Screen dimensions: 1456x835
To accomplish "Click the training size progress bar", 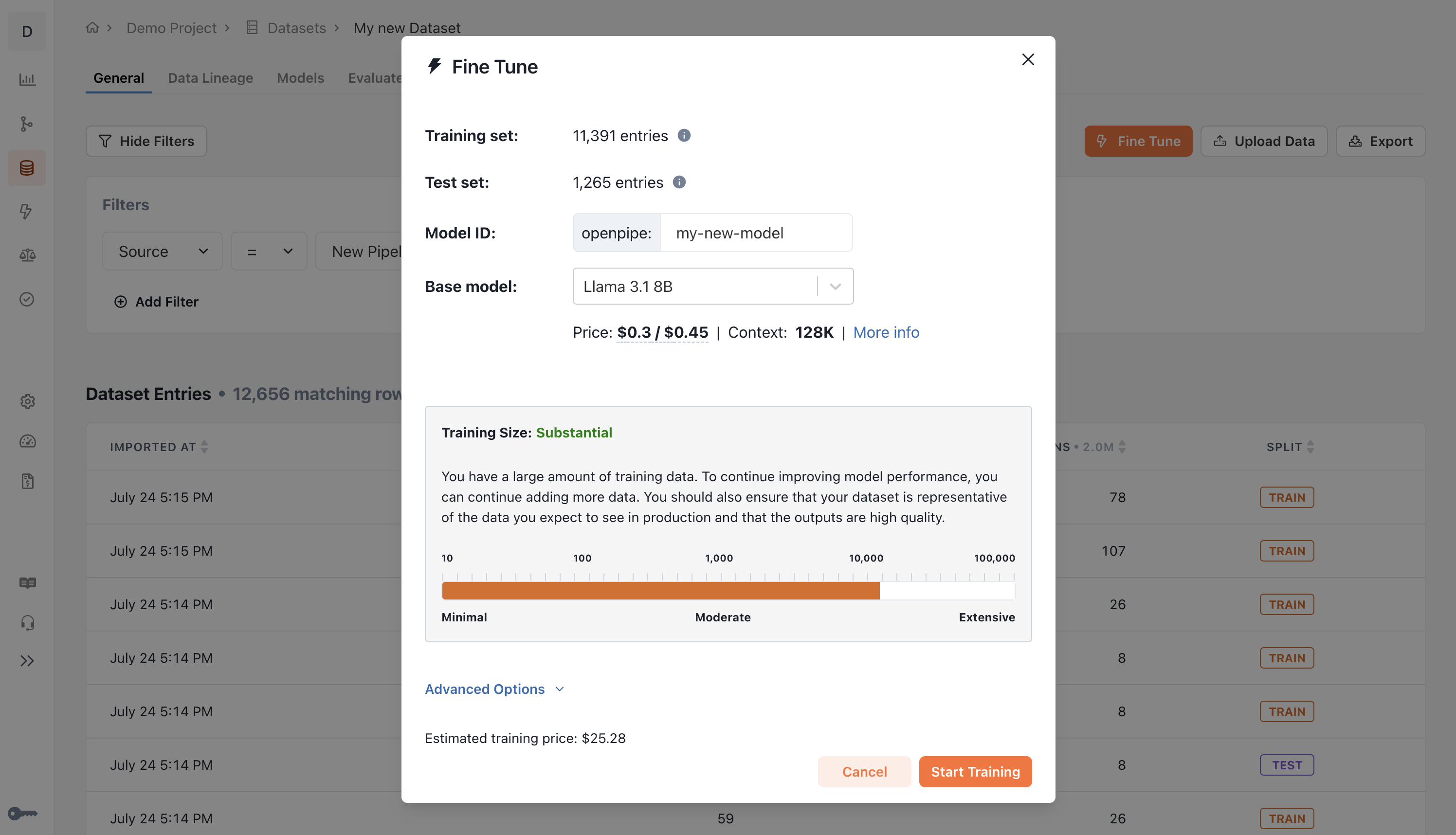I will pyautogui.click(x=728, y=590).
